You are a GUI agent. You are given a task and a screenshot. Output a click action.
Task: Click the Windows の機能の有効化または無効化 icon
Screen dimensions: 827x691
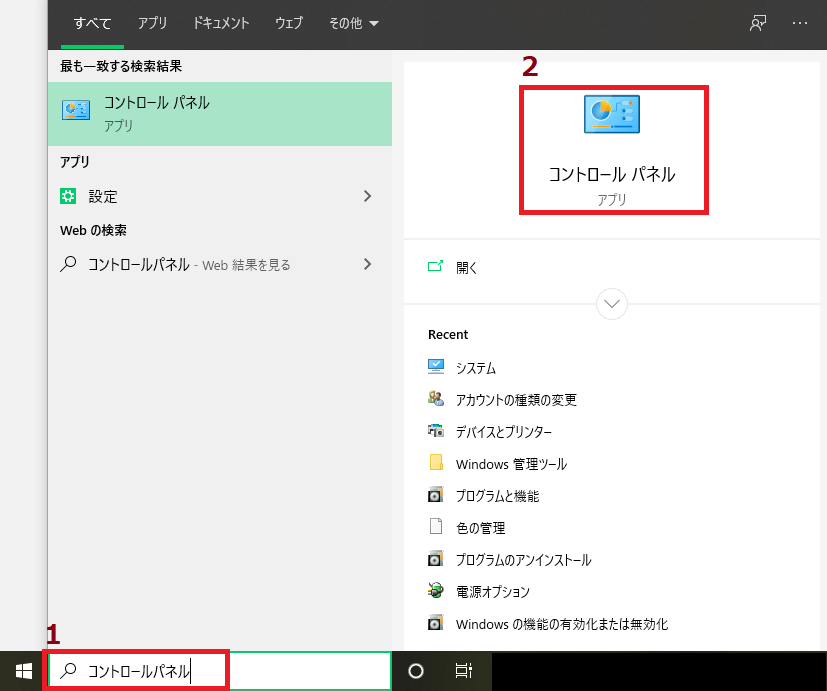click(436, 622)
